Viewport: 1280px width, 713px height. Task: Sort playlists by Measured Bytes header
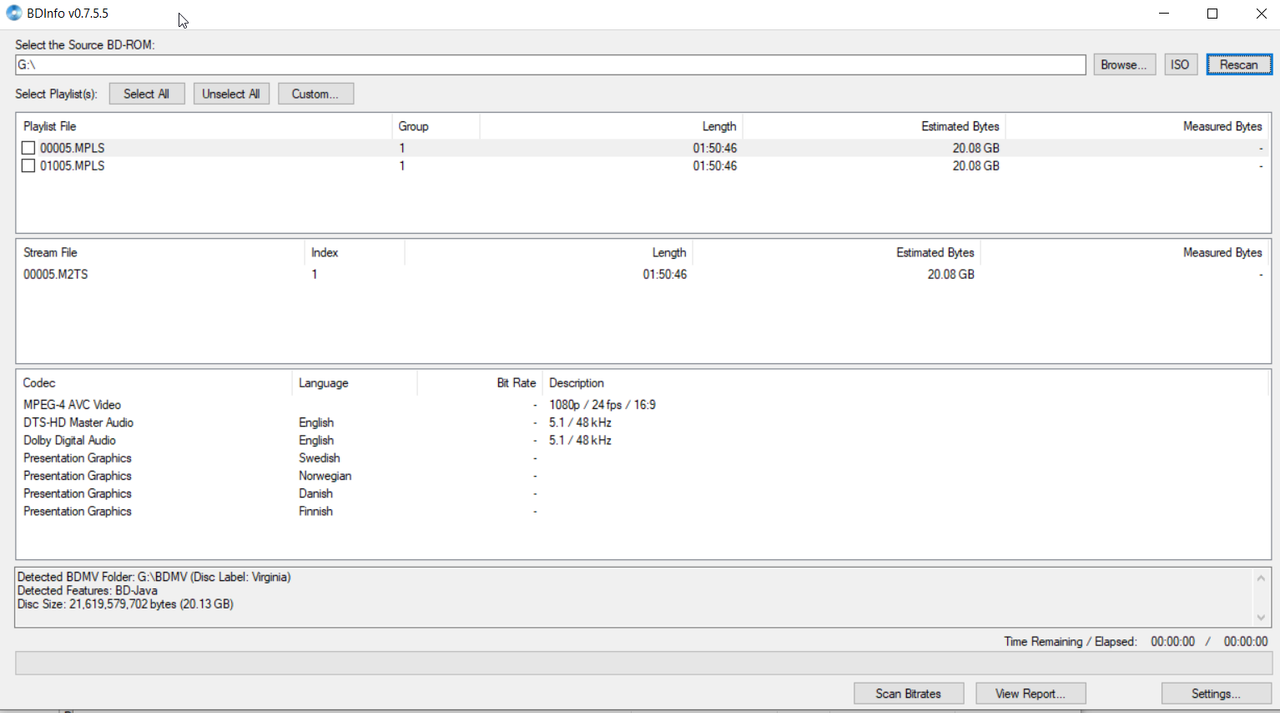(1137, 126)
